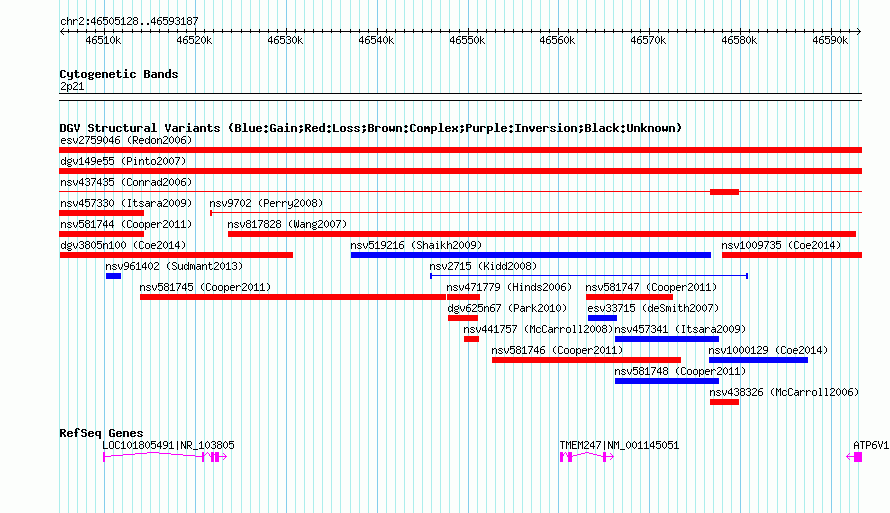Click red bar under nsv581746 (Cooper2011)

point(586,360)
